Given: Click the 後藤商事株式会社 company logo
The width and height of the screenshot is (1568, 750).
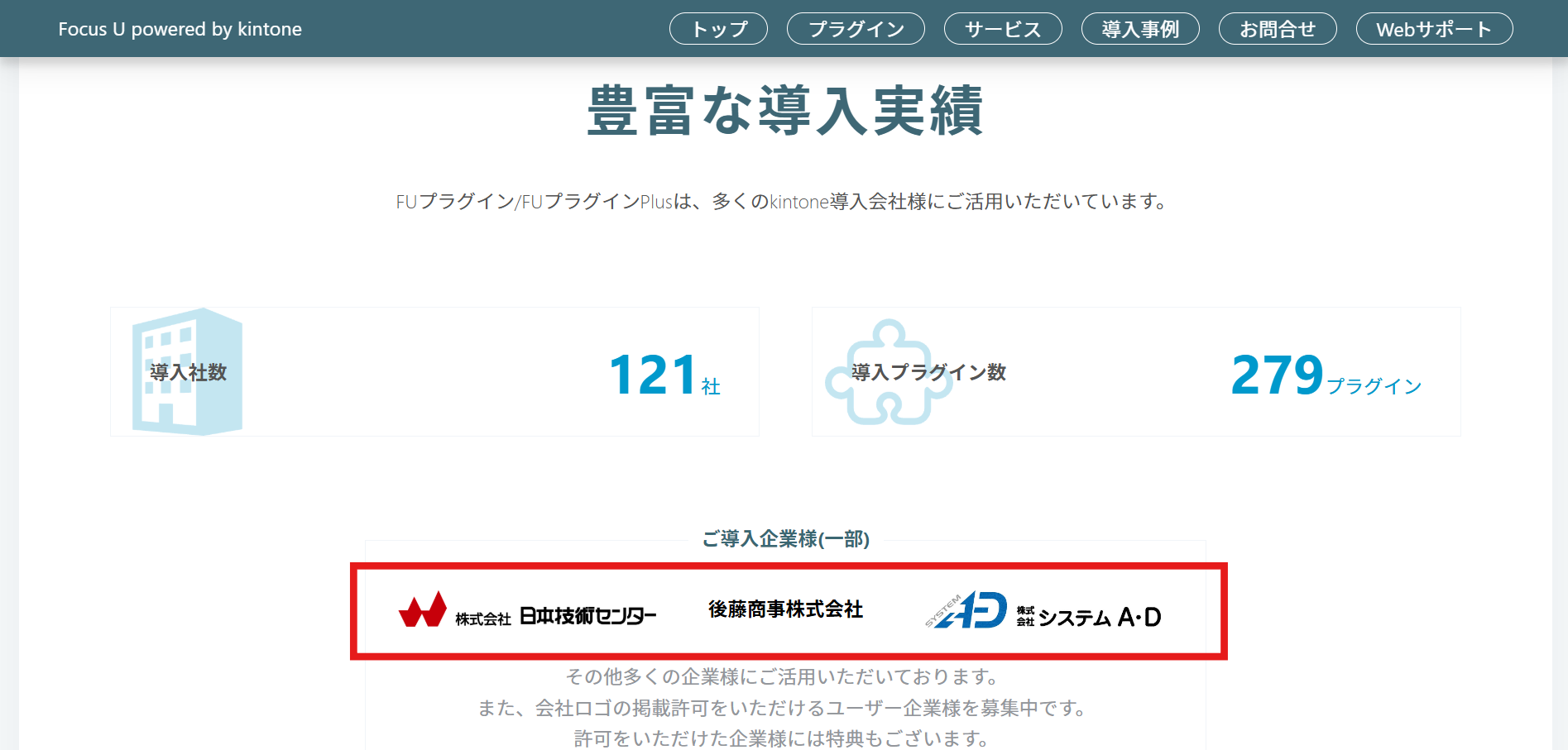Looking at the screenshot, I should click(x=785, y=609).
